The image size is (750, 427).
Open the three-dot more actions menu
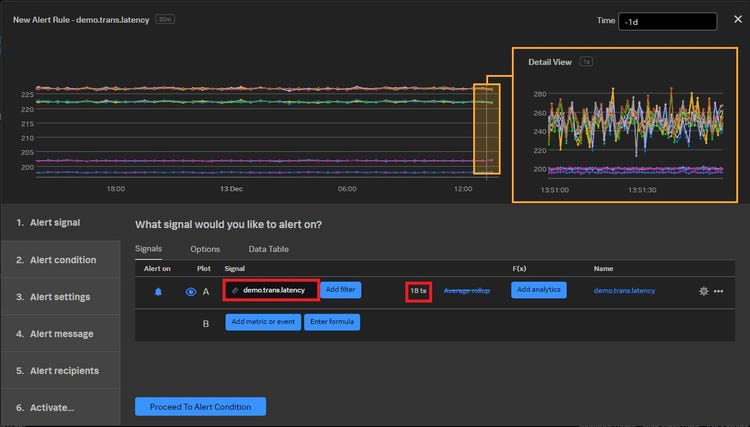719,291
